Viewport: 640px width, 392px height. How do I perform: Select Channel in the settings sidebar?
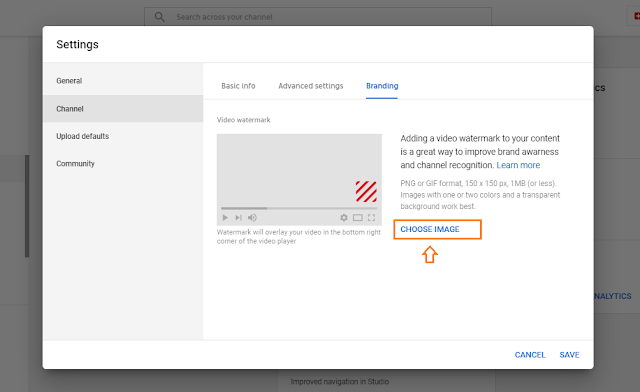123,109
